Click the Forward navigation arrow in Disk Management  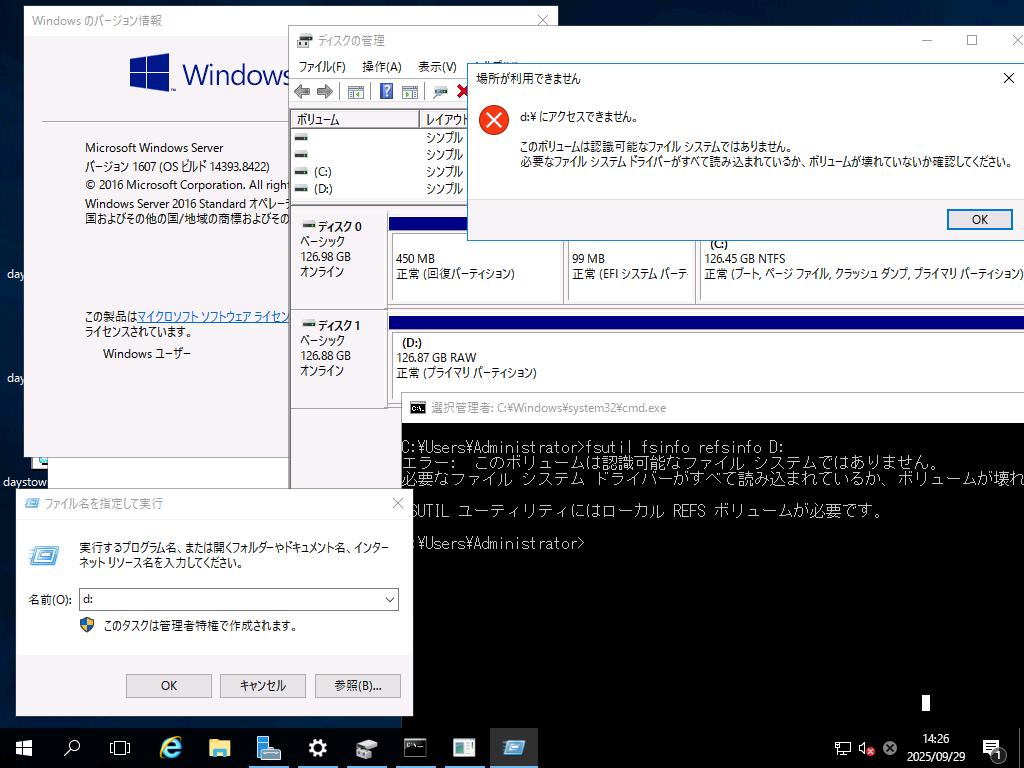(325, 91)
